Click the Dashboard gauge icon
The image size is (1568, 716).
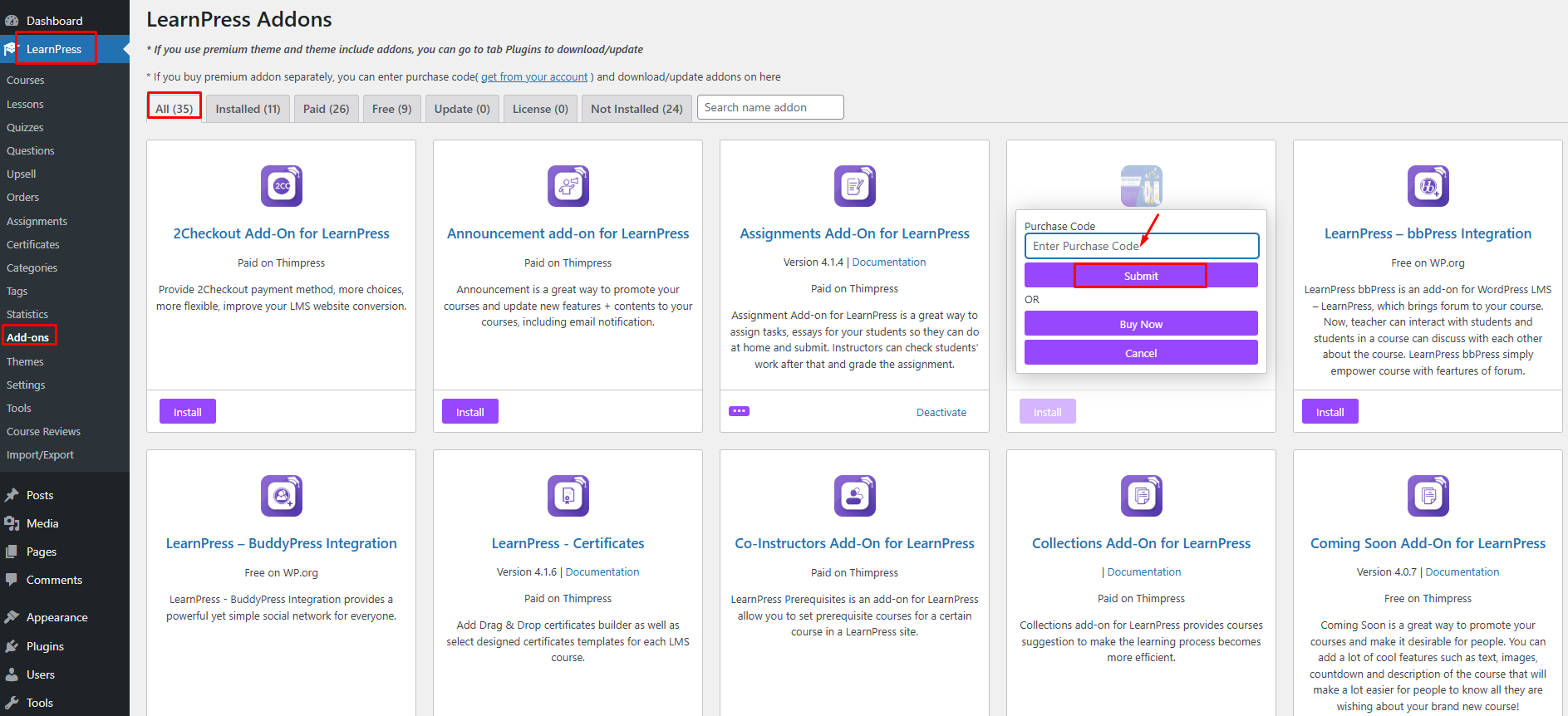coord(12,21)
